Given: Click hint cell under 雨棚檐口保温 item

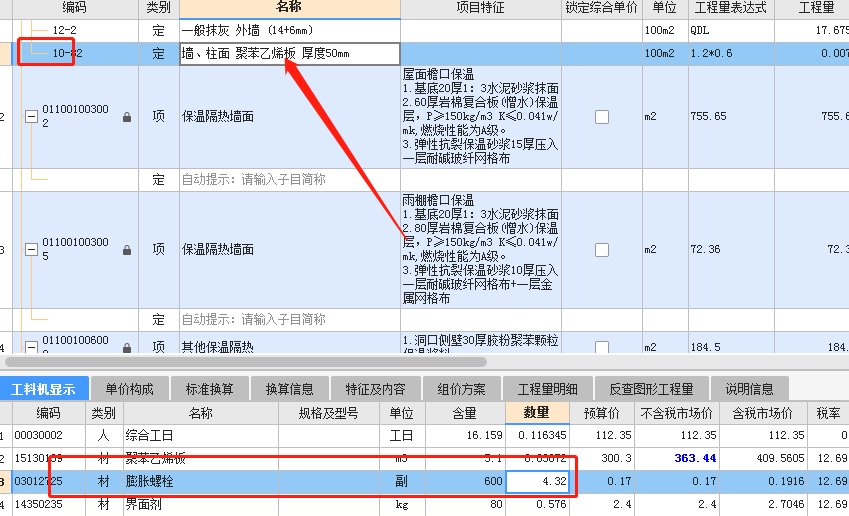Looking at the screenshot, I should tap(290, 320).
